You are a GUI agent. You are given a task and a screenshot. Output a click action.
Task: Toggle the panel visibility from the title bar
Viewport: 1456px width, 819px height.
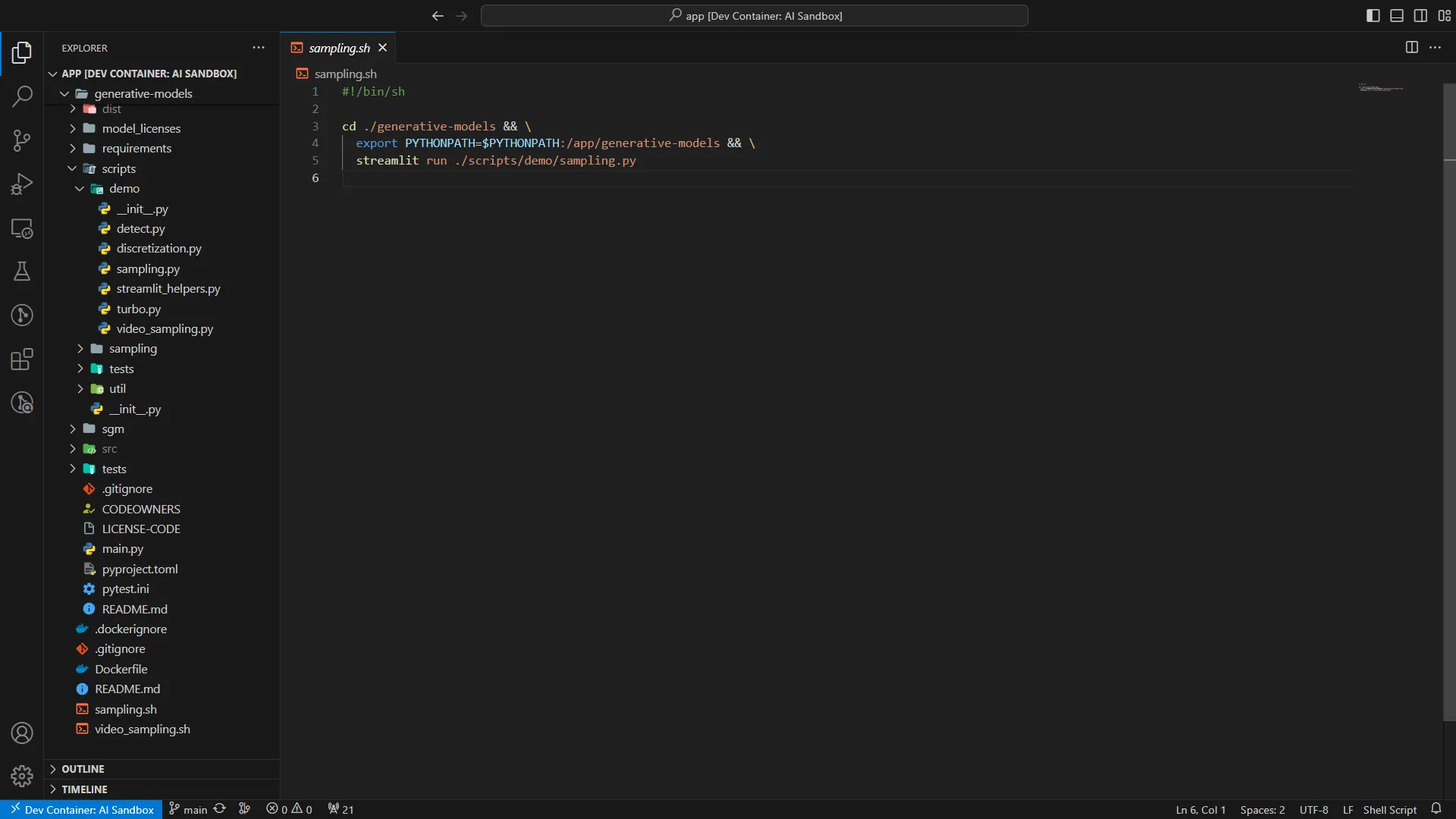tap(1397, 15)
